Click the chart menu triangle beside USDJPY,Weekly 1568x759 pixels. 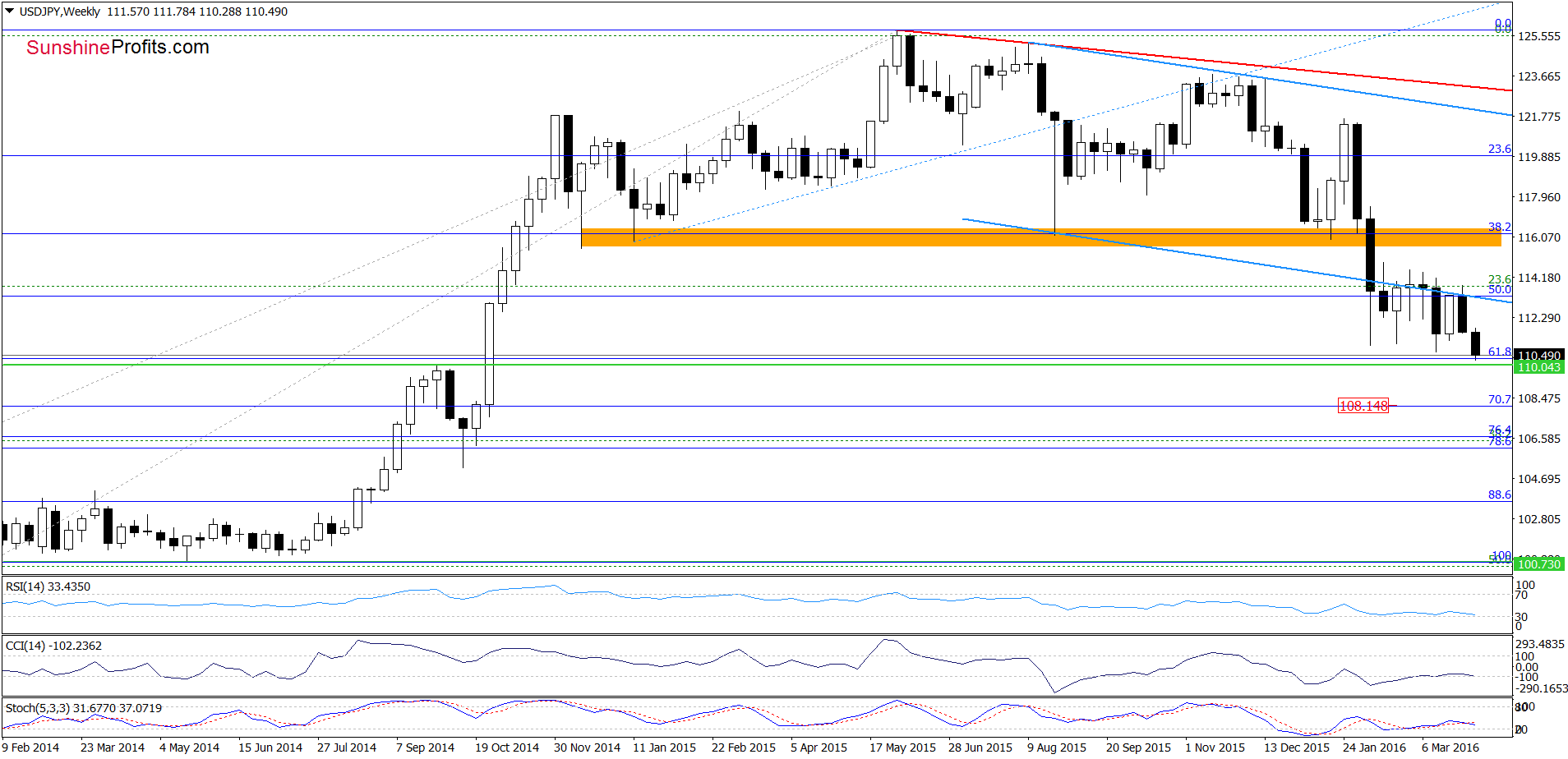(x=9, y=11)
